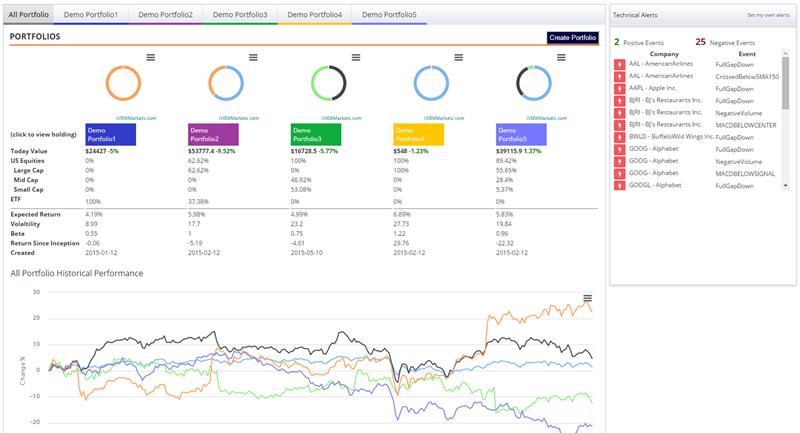Select GOOGL - Alphabet company text

[655, 185]
